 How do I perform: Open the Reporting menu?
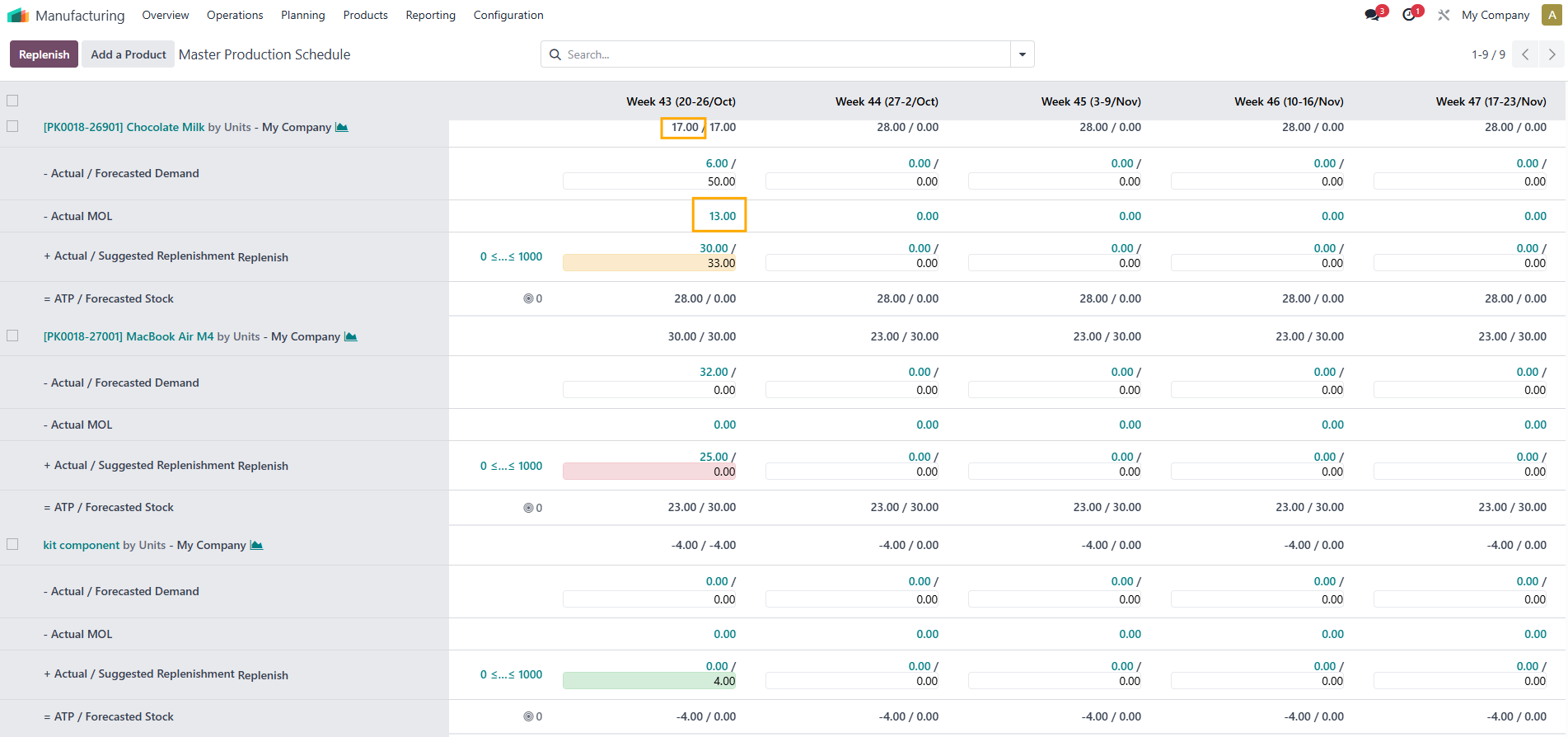point(430,15)
